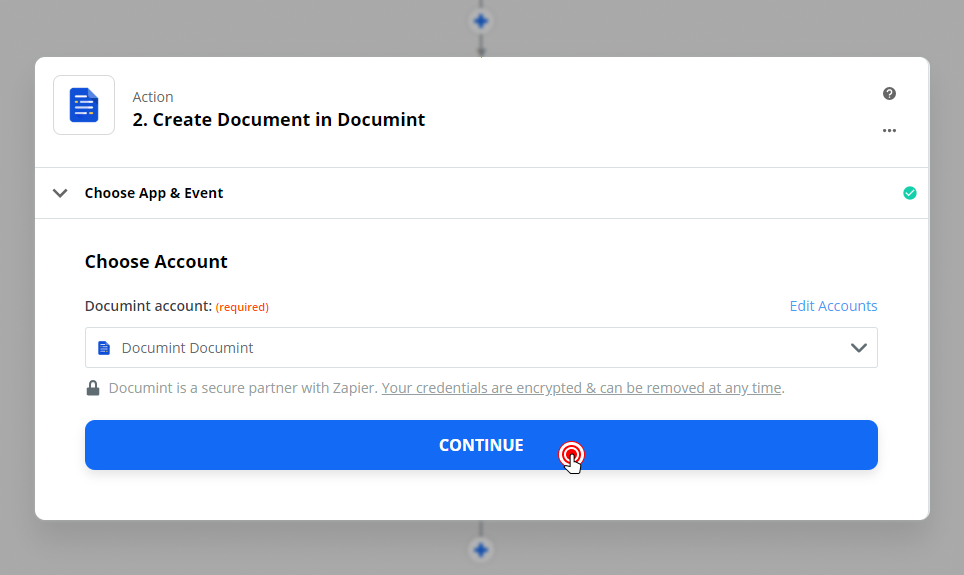
Task: Click the Documint account required label
Action: point(176,306)
